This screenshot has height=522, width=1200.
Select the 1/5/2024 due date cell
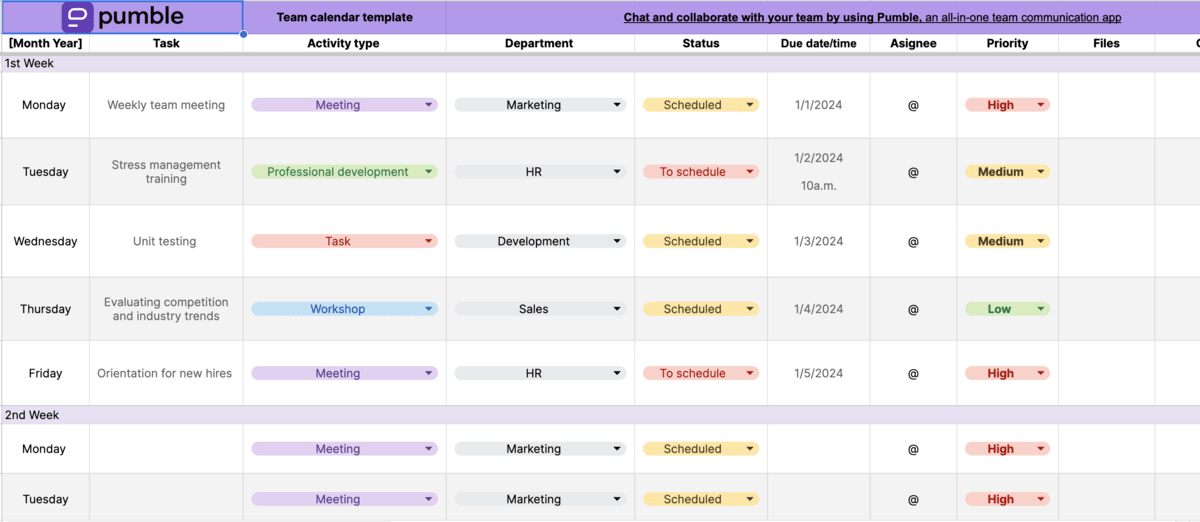pyautogui.click(x=819, y=373)
